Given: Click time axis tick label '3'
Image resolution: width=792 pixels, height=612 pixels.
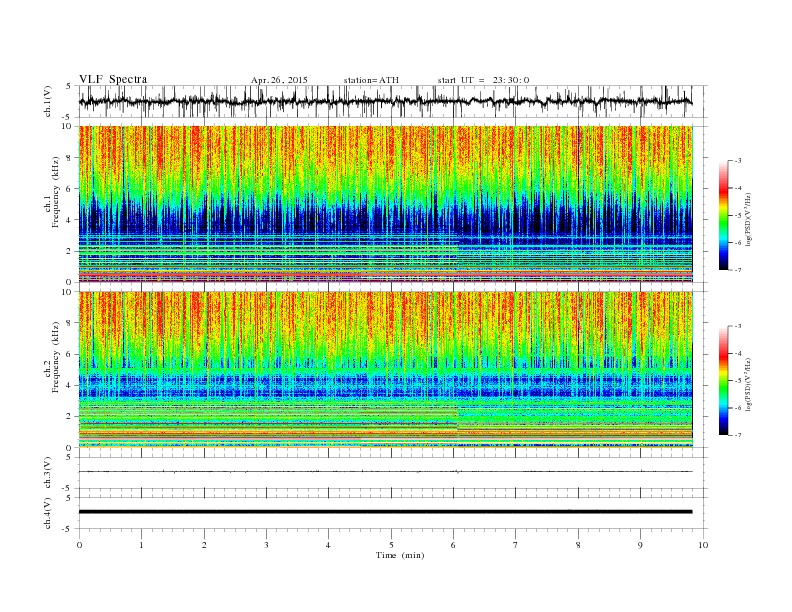Looking at the screenshot, I should click(x=266, y=545).
